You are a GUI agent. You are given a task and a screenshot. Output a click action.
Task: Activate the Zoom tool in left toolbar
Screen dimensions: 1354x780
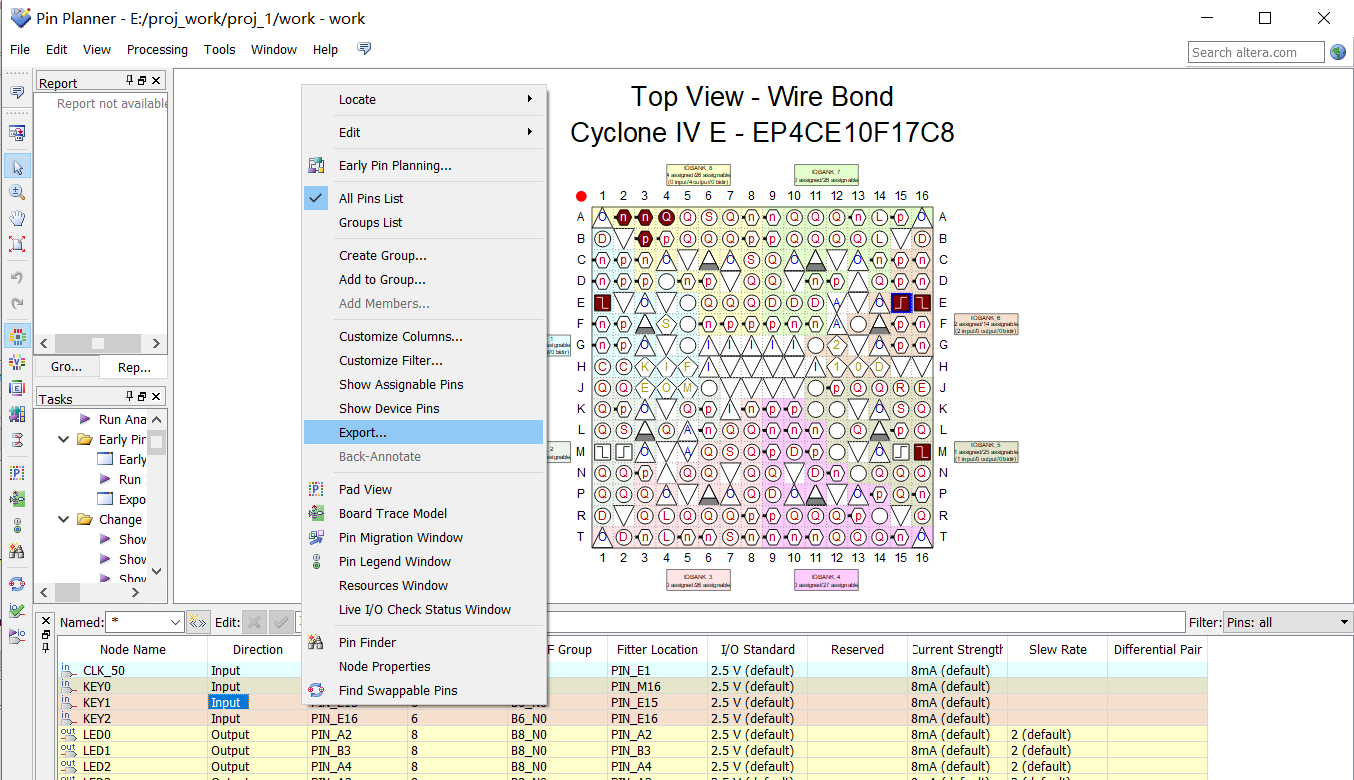point(17,192)
